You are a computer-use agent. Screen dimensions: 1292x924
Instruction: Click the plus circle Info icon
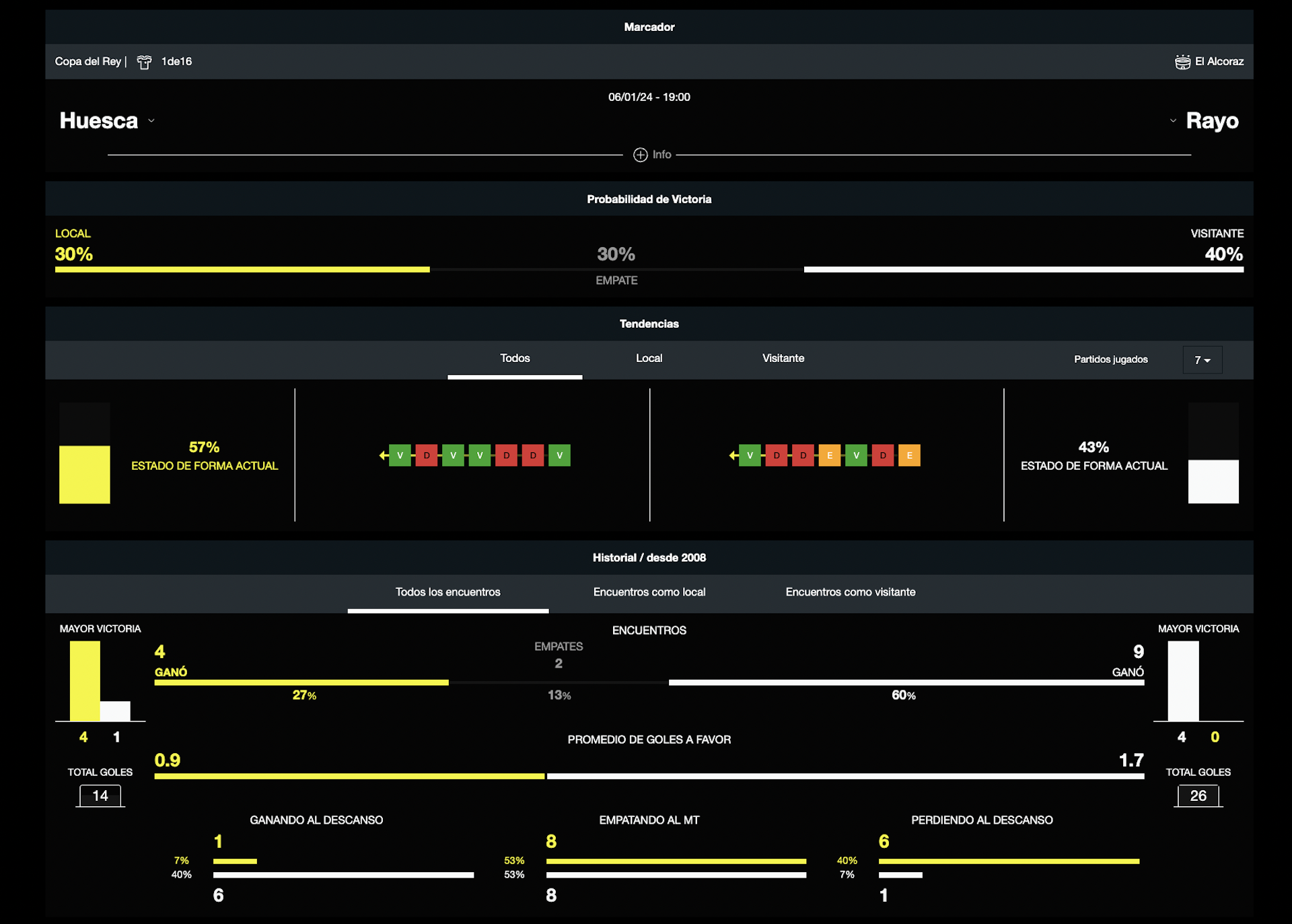(640, 155)
